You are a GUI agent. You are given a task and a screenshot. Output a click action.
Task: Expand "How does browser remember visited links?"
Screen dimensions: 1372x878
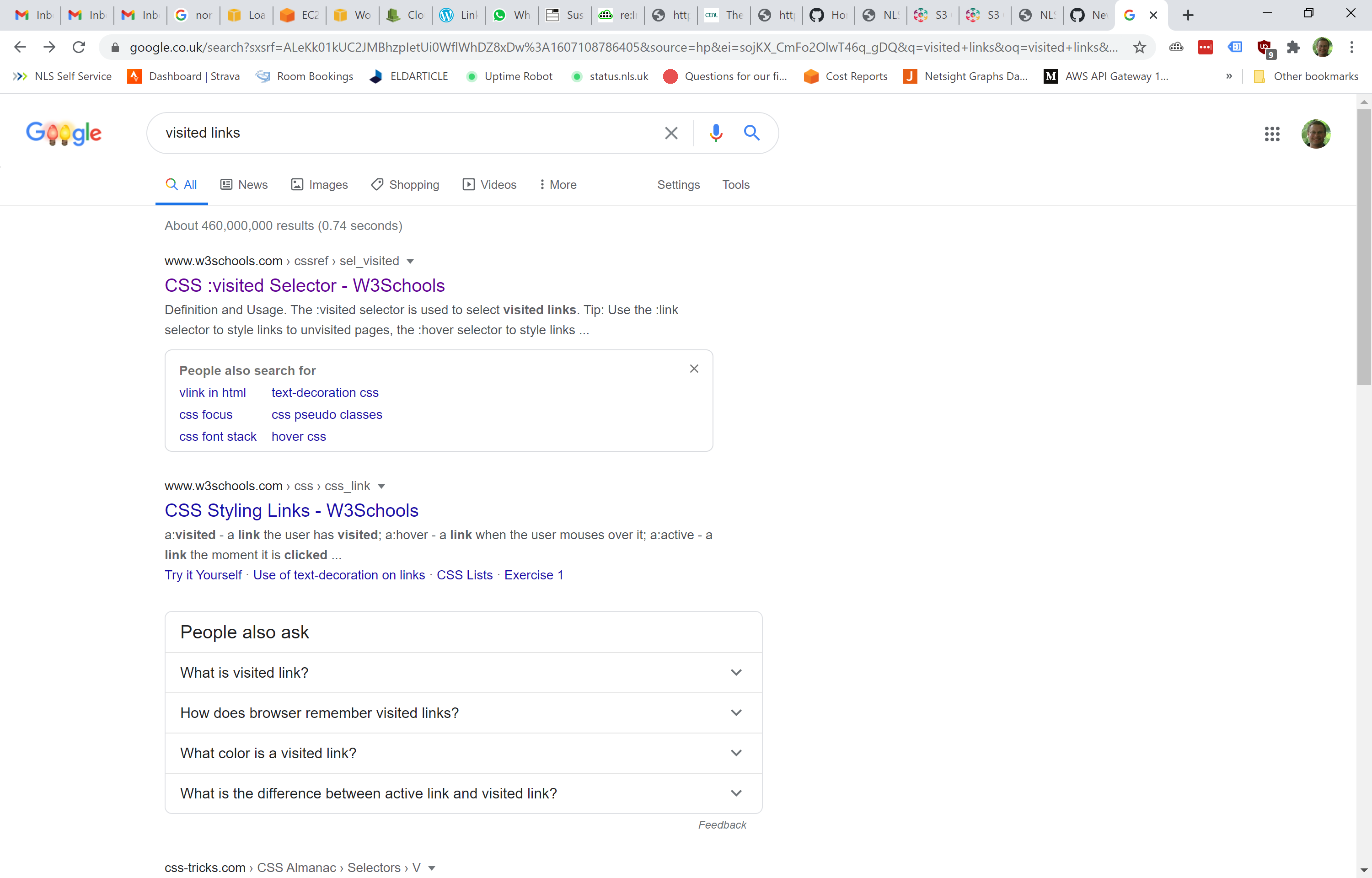click(x=463, y=712)
